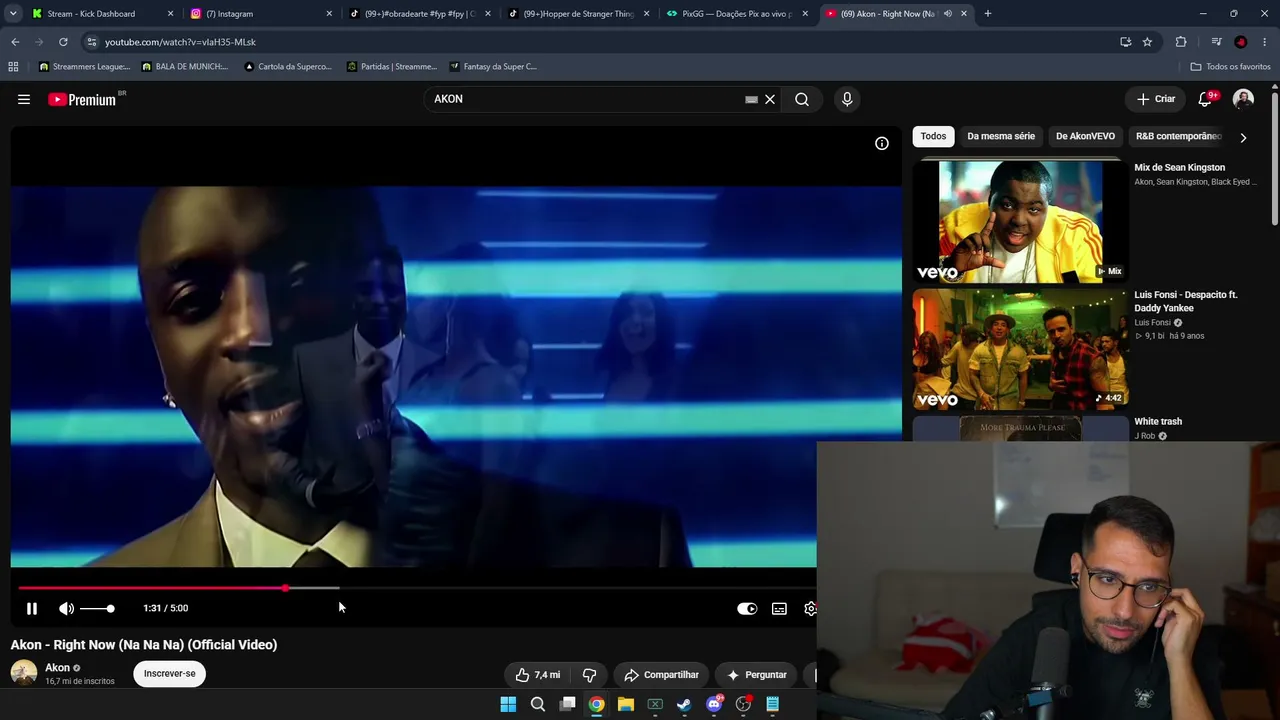Open Windows Start menu
This screenshot has width=1280, height=720.
508,704
